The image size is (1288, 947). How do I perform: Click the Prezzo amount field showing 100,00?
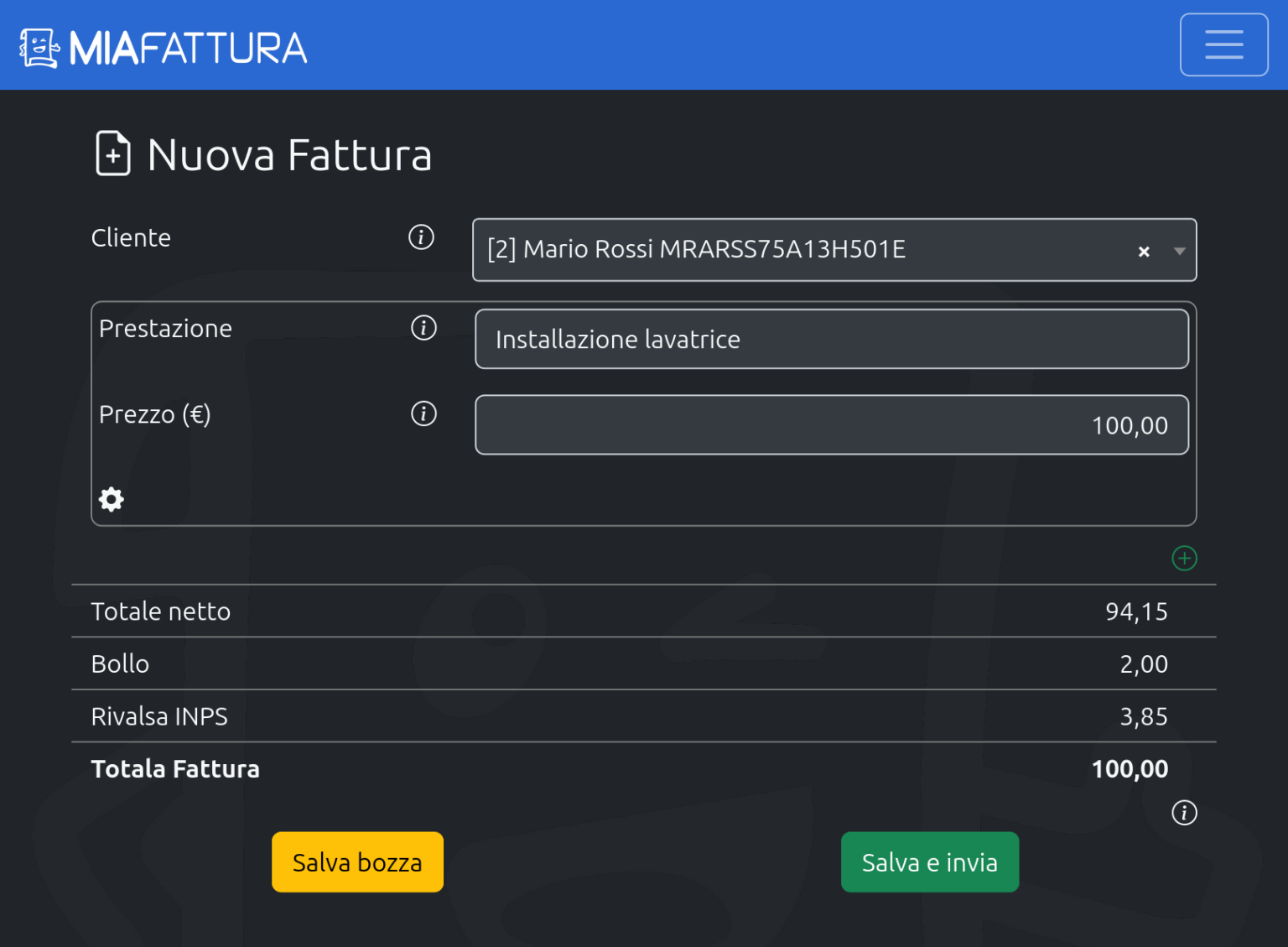832,424
